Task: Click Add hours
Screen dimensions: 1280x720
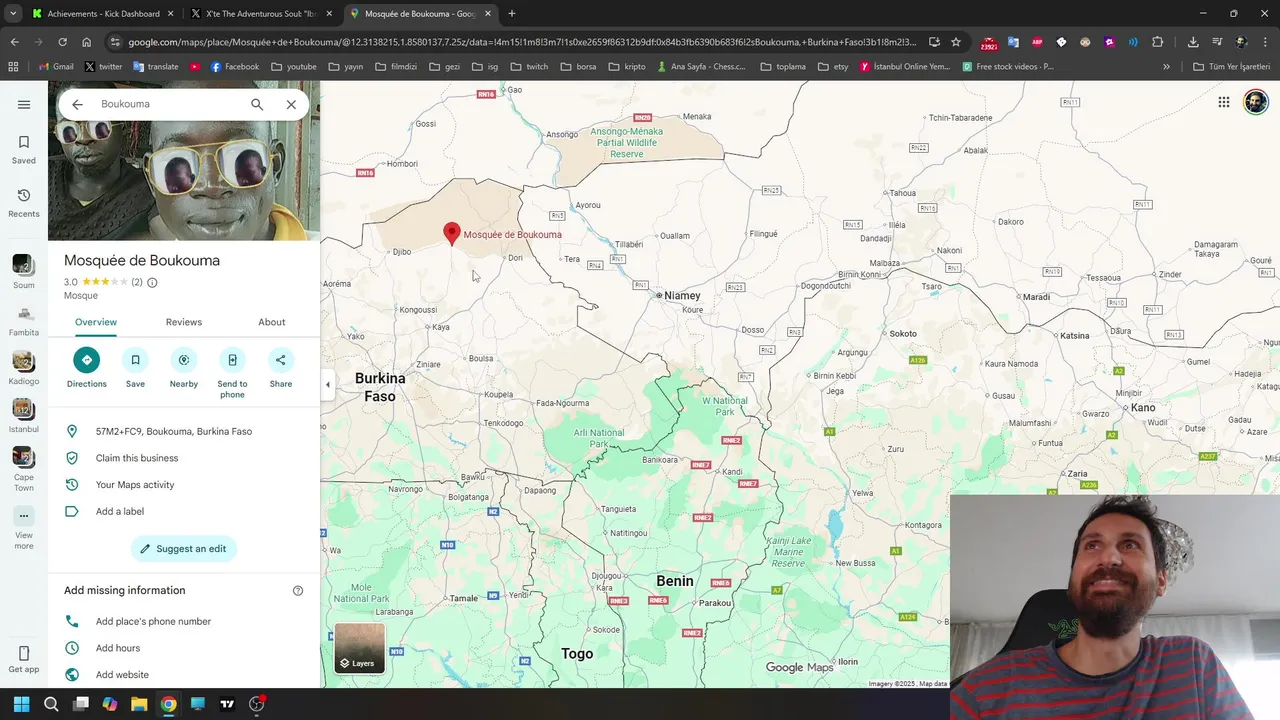Action: click(184, 648)
